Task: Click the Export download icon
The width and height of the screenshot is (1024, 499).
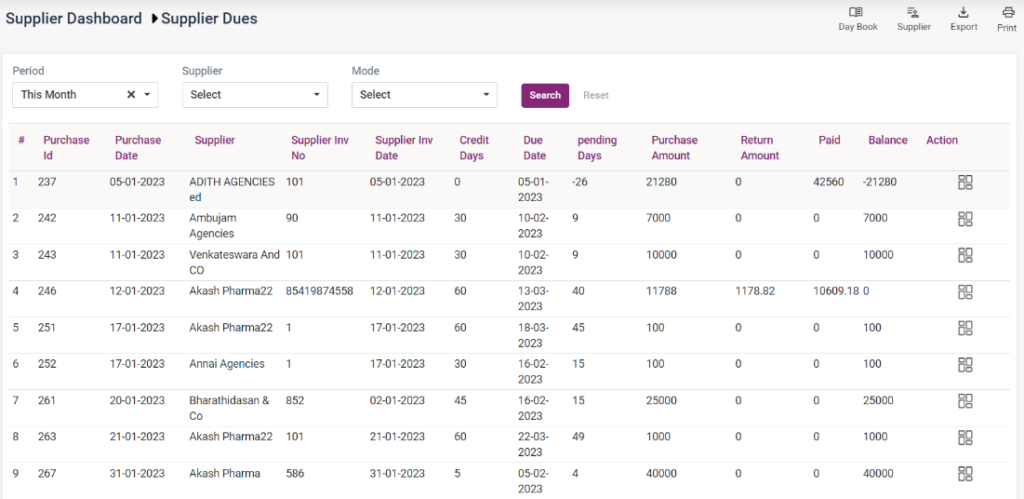Action: click(963, 13)
